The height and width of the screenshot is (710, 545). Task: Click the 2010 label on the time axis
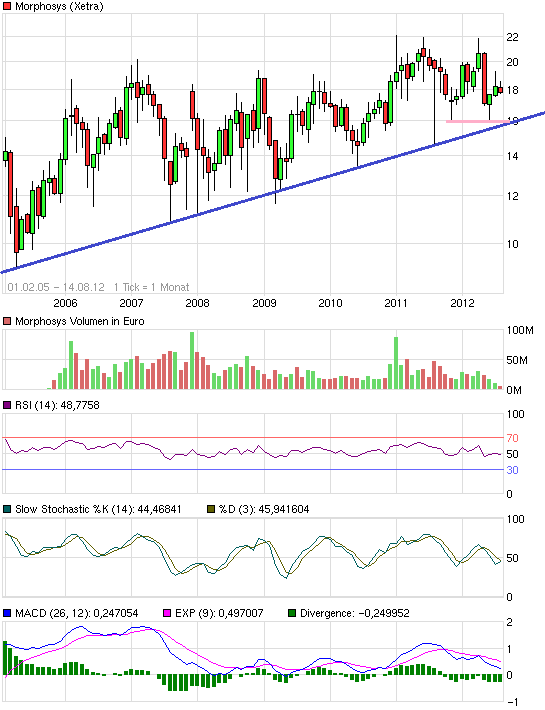[330, 303]
